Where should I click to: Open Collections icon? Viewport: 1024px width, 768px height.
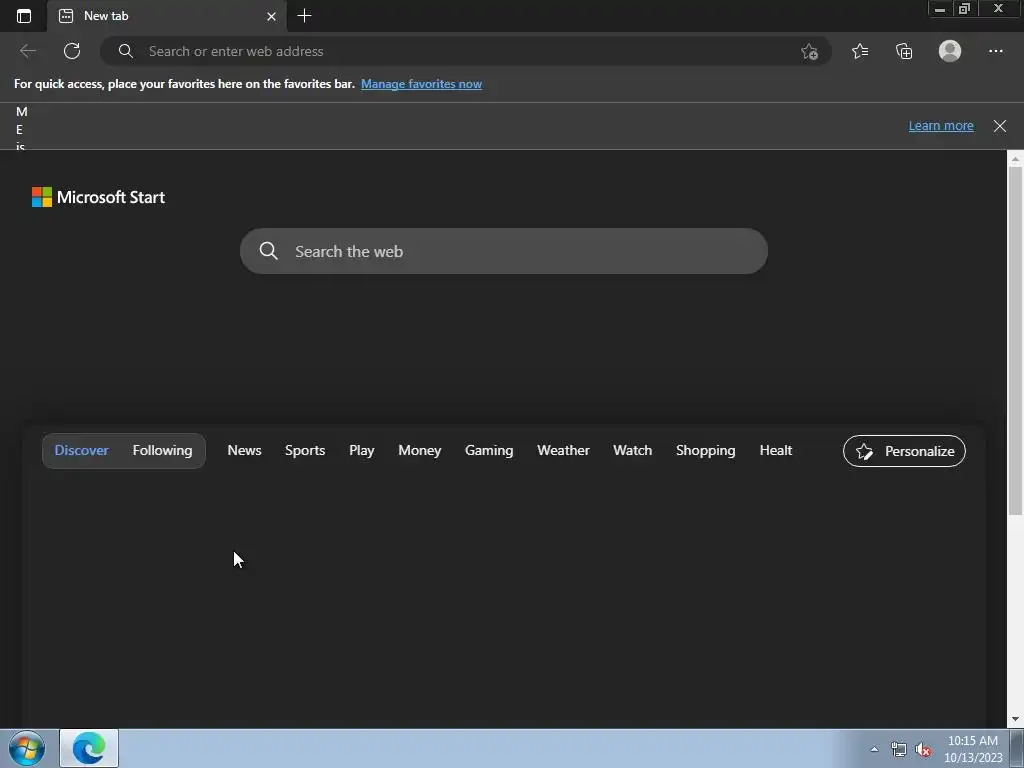coord(904,51)
